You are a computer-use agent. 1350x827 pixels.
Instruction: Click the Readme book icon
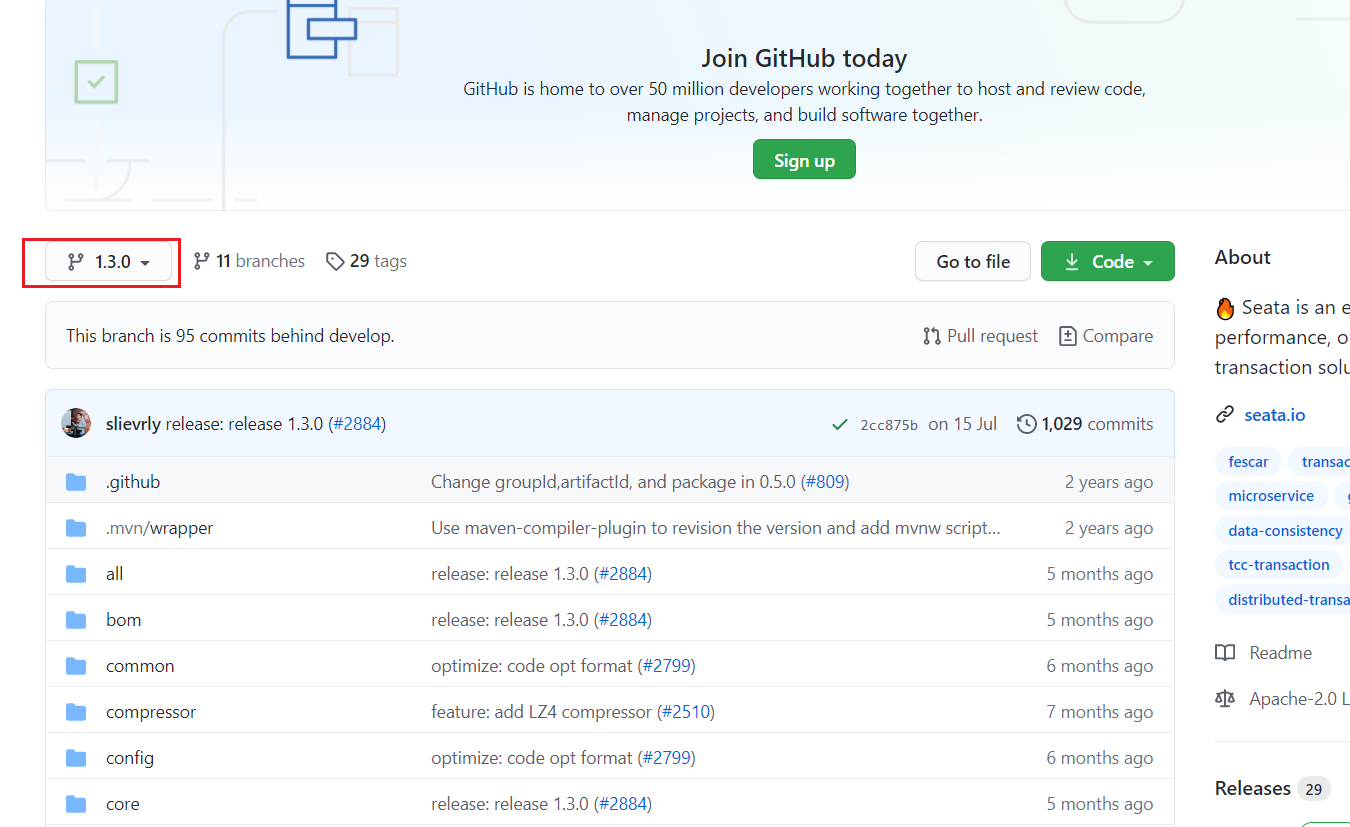pos(1225,653)
